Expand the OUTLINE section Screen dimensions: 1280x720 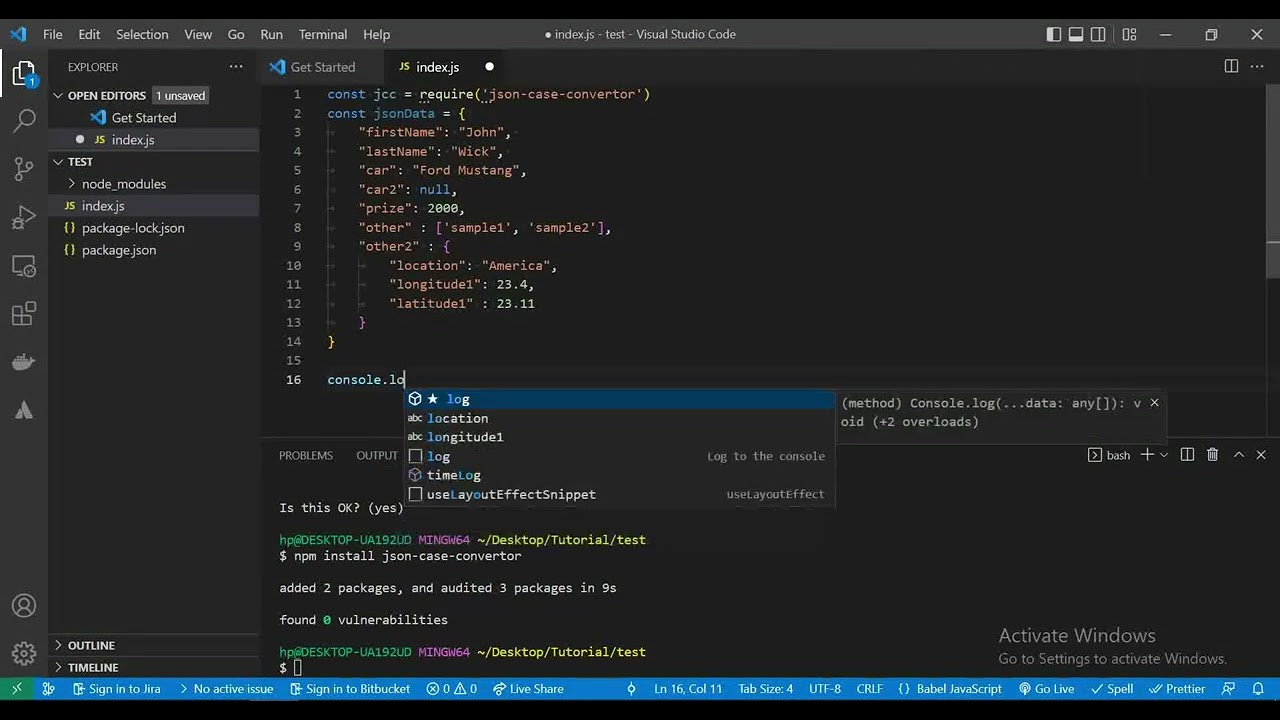point(91,645)
